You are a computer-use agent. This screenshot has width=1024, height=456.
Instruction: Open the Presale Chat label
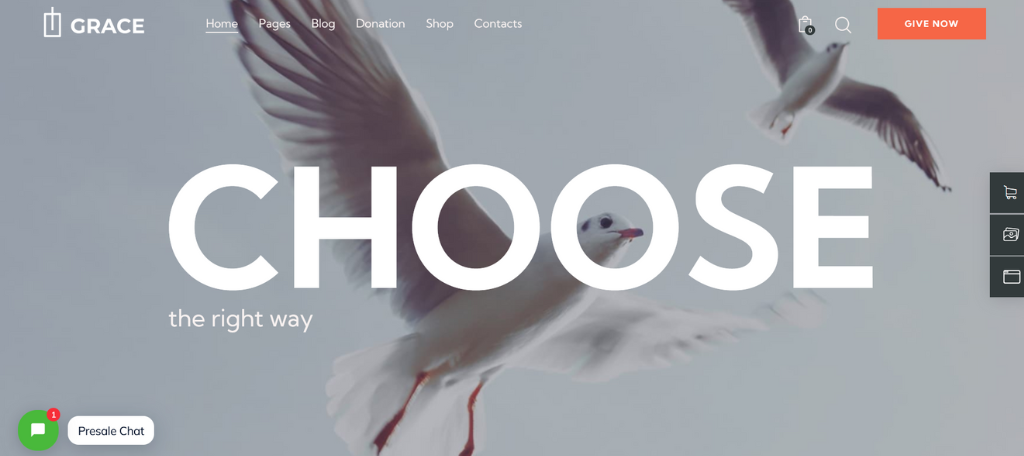(x=111, y=431)
